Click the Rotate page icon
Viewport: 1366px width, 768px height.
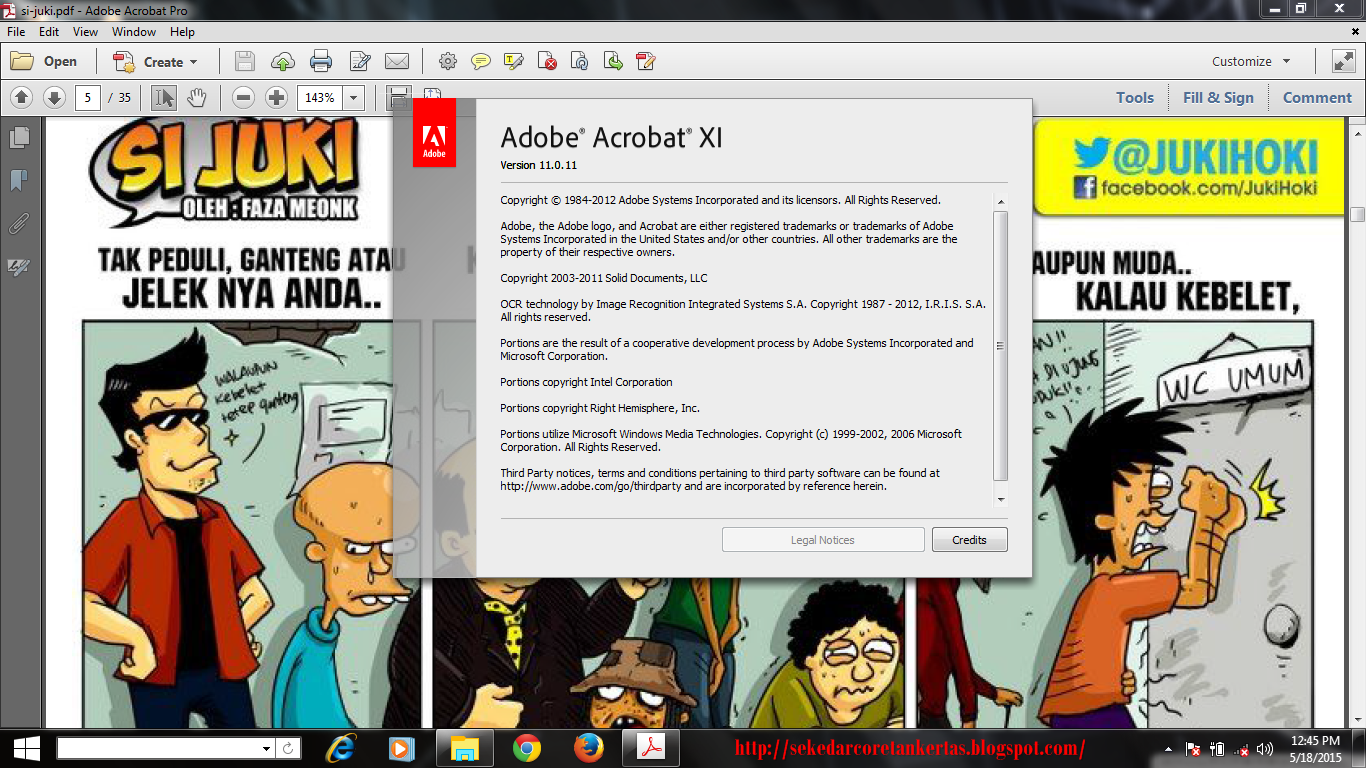click(580, 61)
